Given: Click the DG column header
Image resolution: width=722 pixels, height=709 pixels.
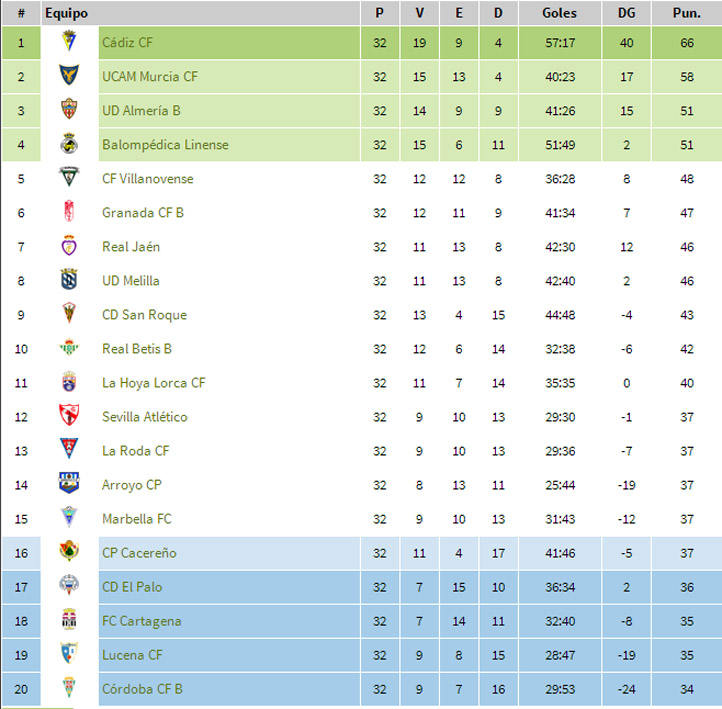Looking at the screenshot, I should pos(626,13).
